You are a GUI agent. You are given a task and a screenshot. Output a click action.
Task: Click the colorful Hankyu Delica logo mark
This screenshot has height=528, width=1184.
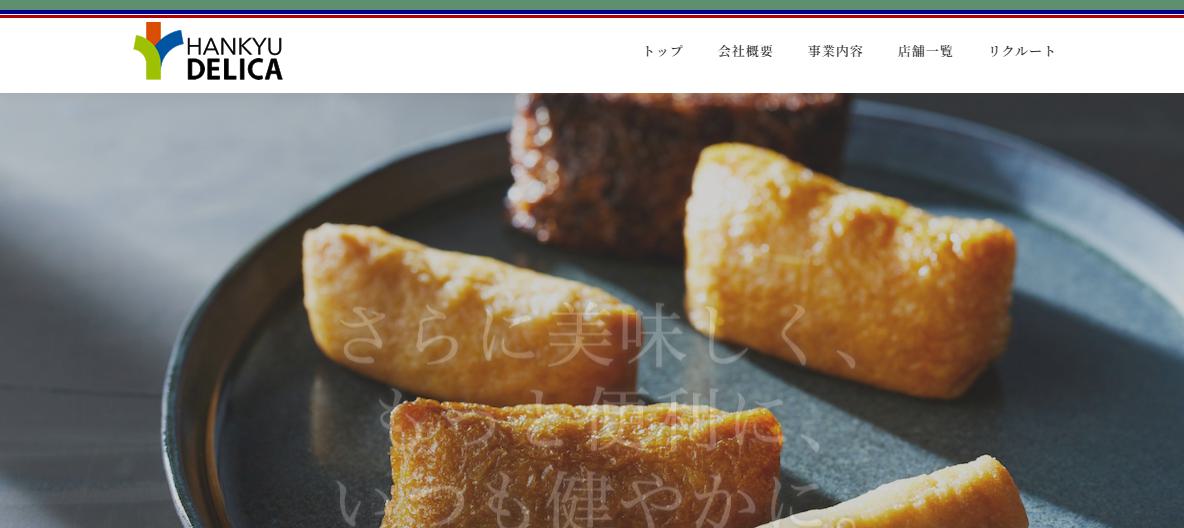point(158,51)
